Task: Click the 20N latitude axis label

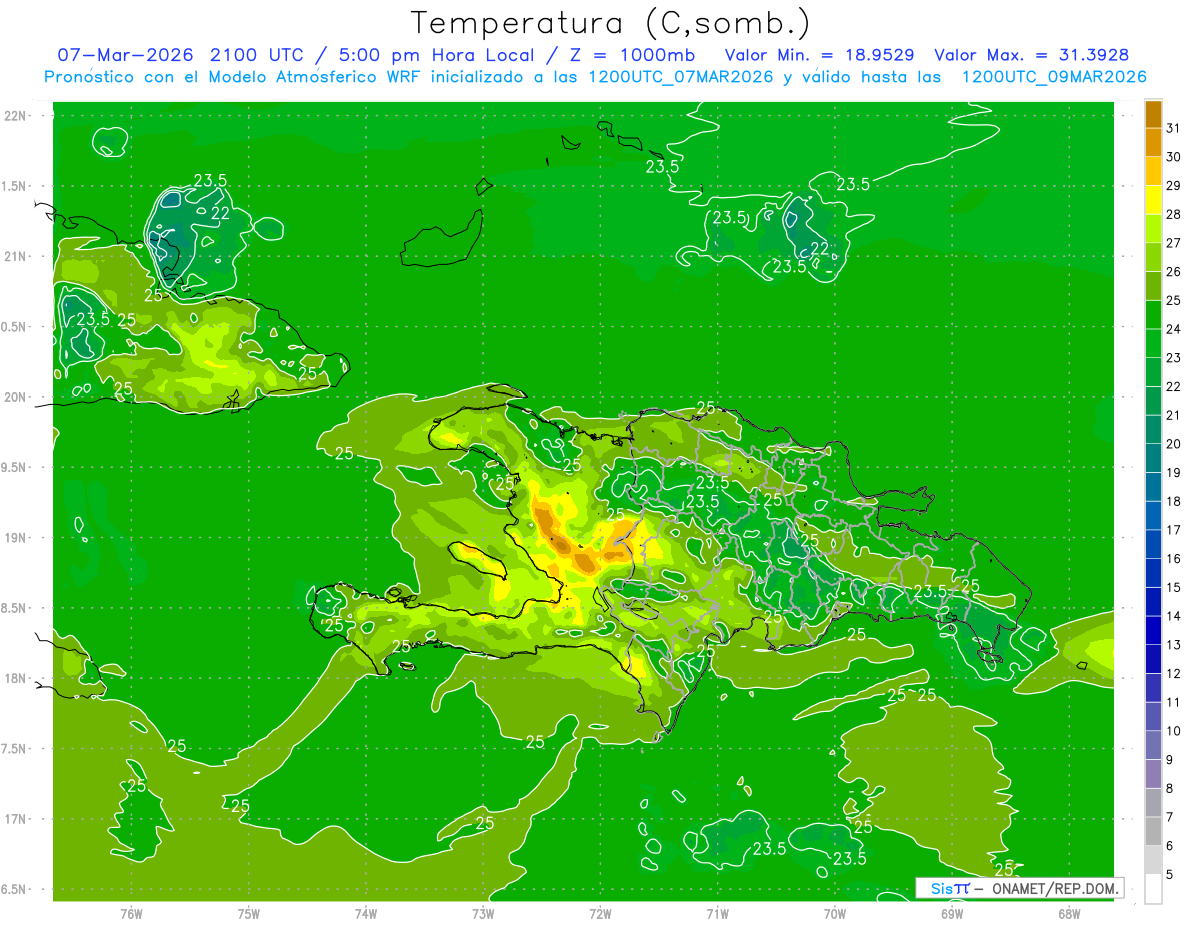Action: 15,397
